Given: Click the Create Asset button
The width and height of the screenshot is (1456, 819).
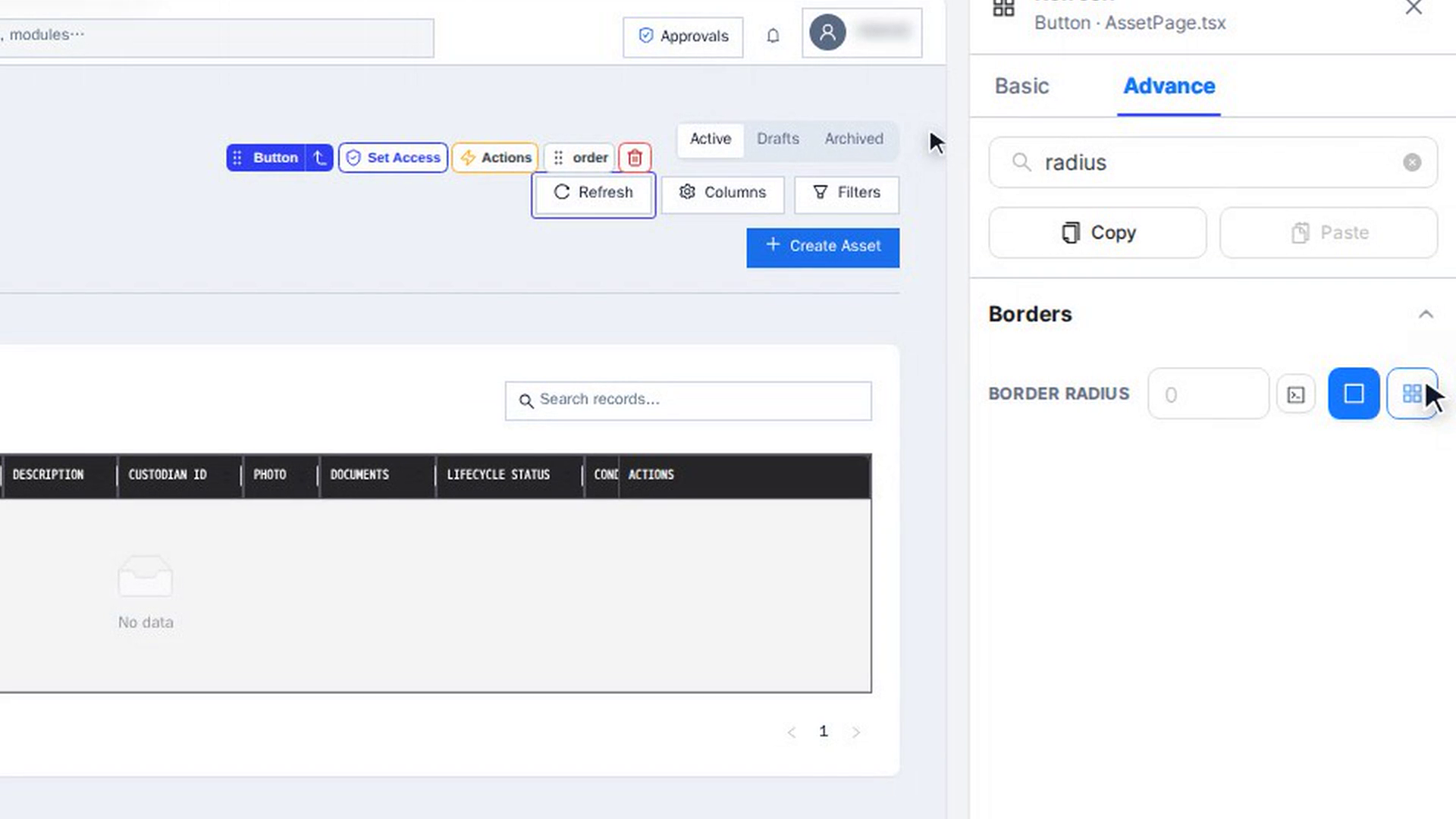Looking at the screenshot, I should (x=823, y=247).
